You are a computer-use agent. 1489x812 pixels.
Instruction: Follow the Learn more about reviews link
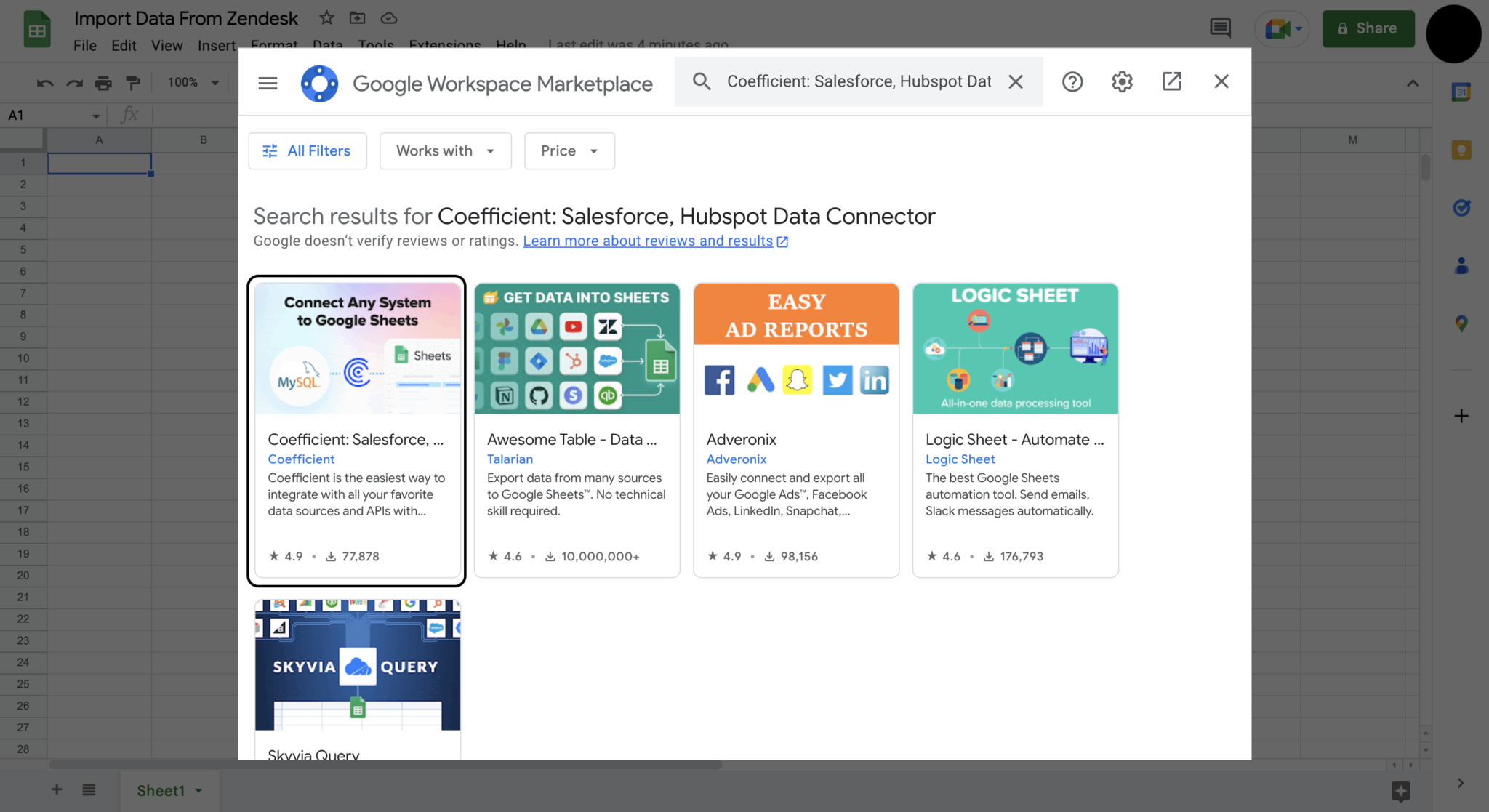[648, 241]
